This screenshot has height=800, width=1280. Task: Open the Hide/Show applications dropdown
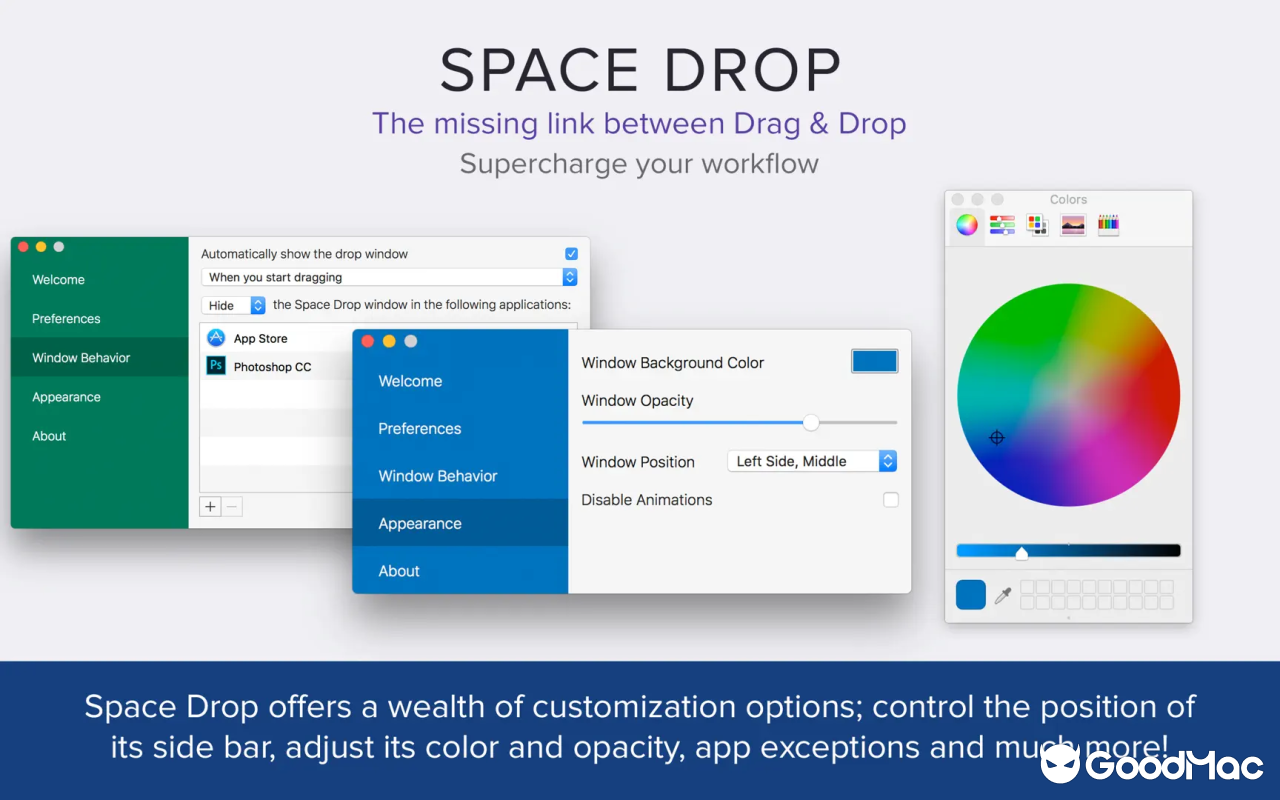click(233, 304)
